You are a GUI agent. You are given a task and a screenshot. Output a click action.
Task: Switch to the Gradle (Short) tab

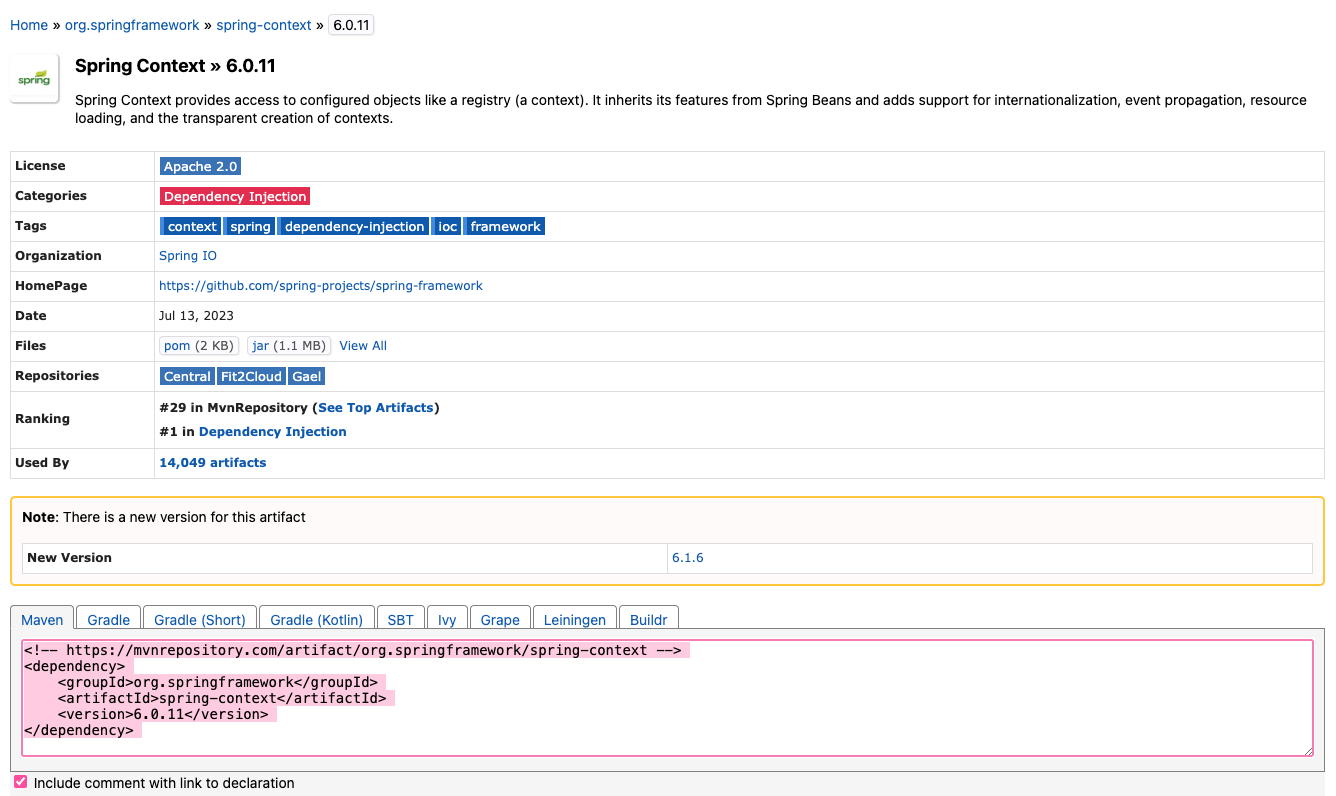point(200,619)
